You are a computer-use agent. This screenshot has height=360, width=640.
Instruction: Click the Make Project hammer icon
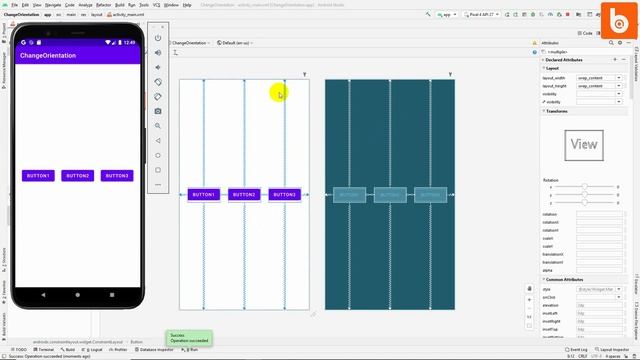[x=428, y=14]
